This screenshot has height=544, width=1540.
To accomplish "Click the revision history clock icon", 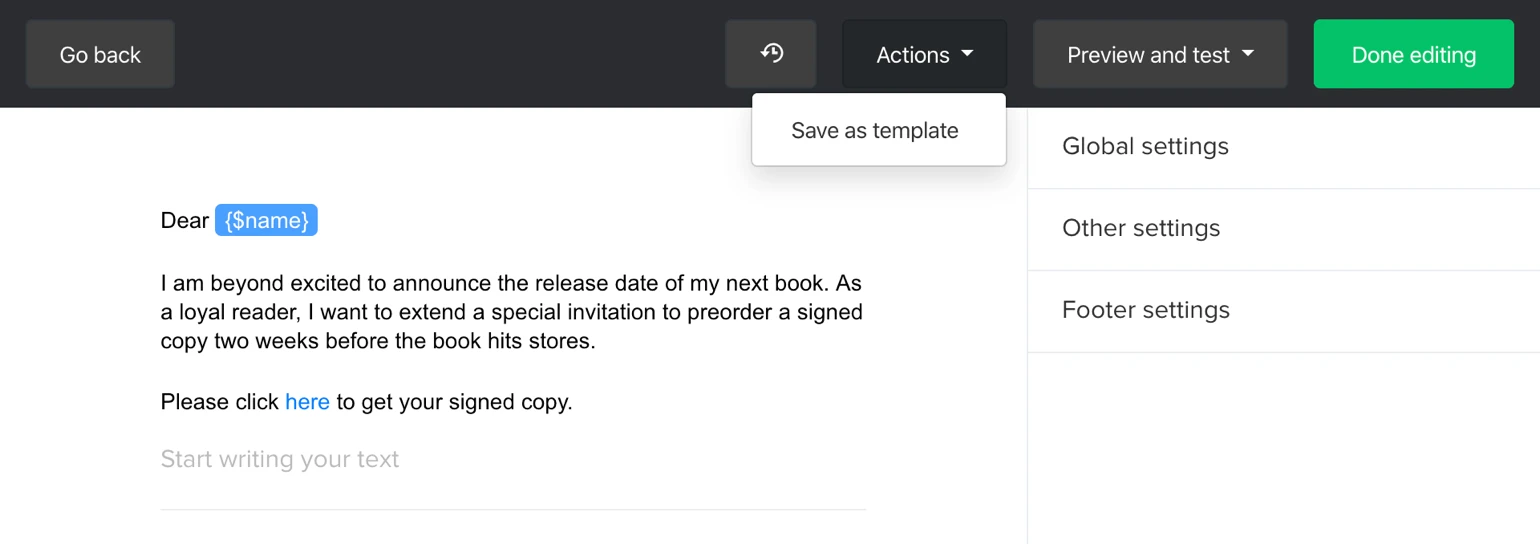I will (x=771, y=54).
